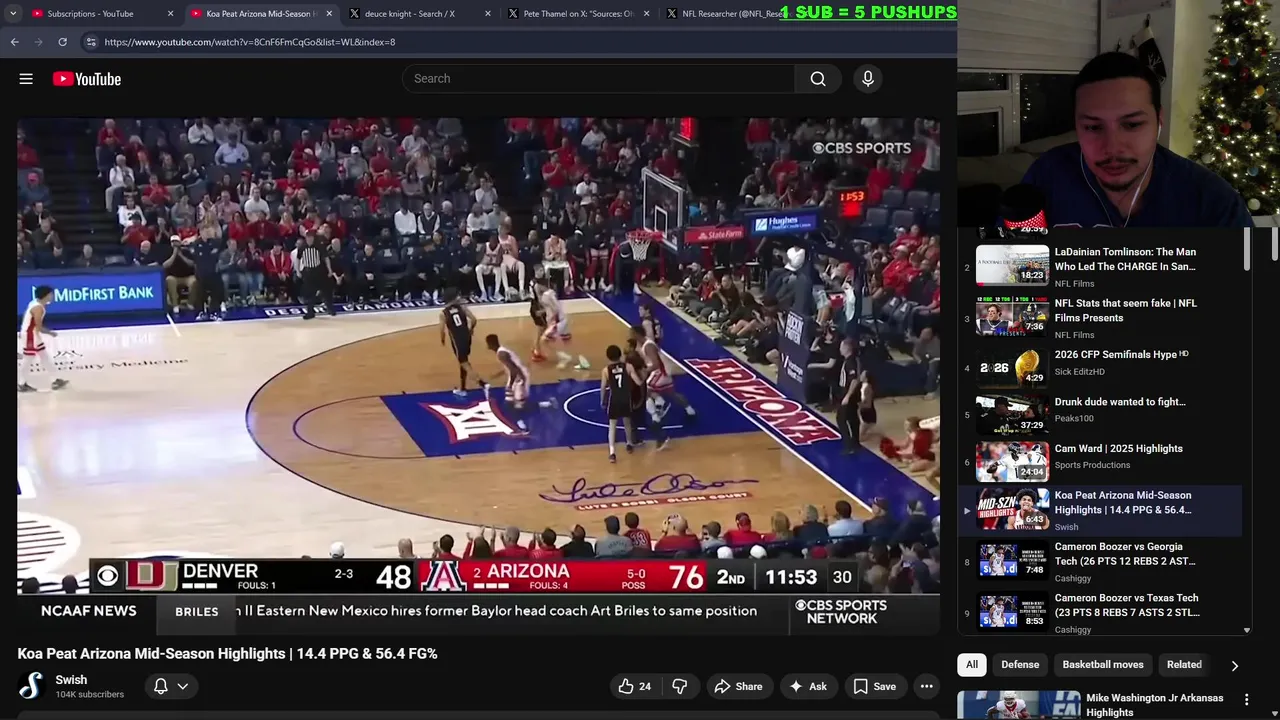Viewport: 1280px width, 720px height.
Task: Focus the YouTube Search field
Action: tap(598, 79)
